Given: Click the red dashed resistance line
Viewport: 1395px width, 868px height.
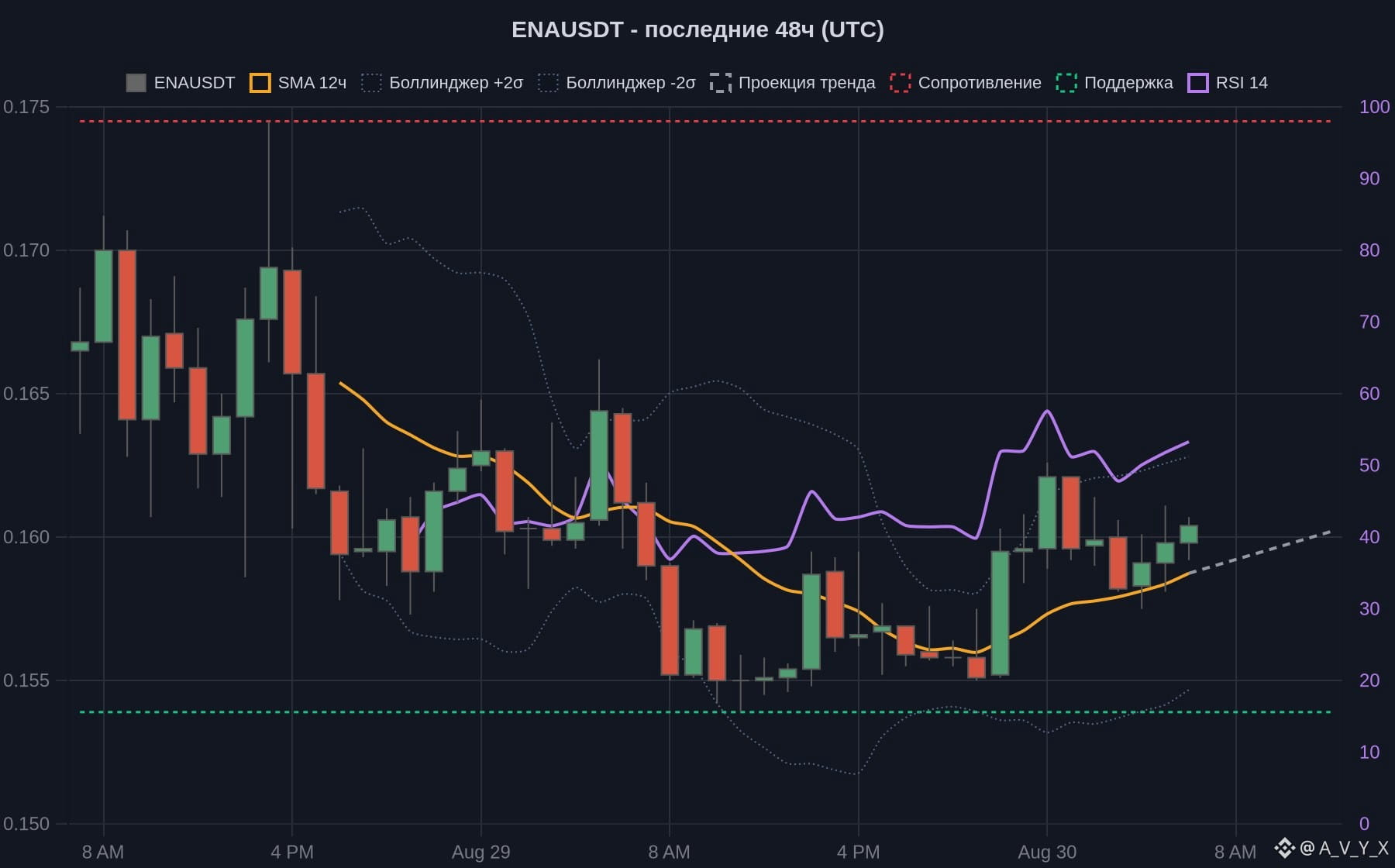Looking at the screenshot, I should point(705,121).
